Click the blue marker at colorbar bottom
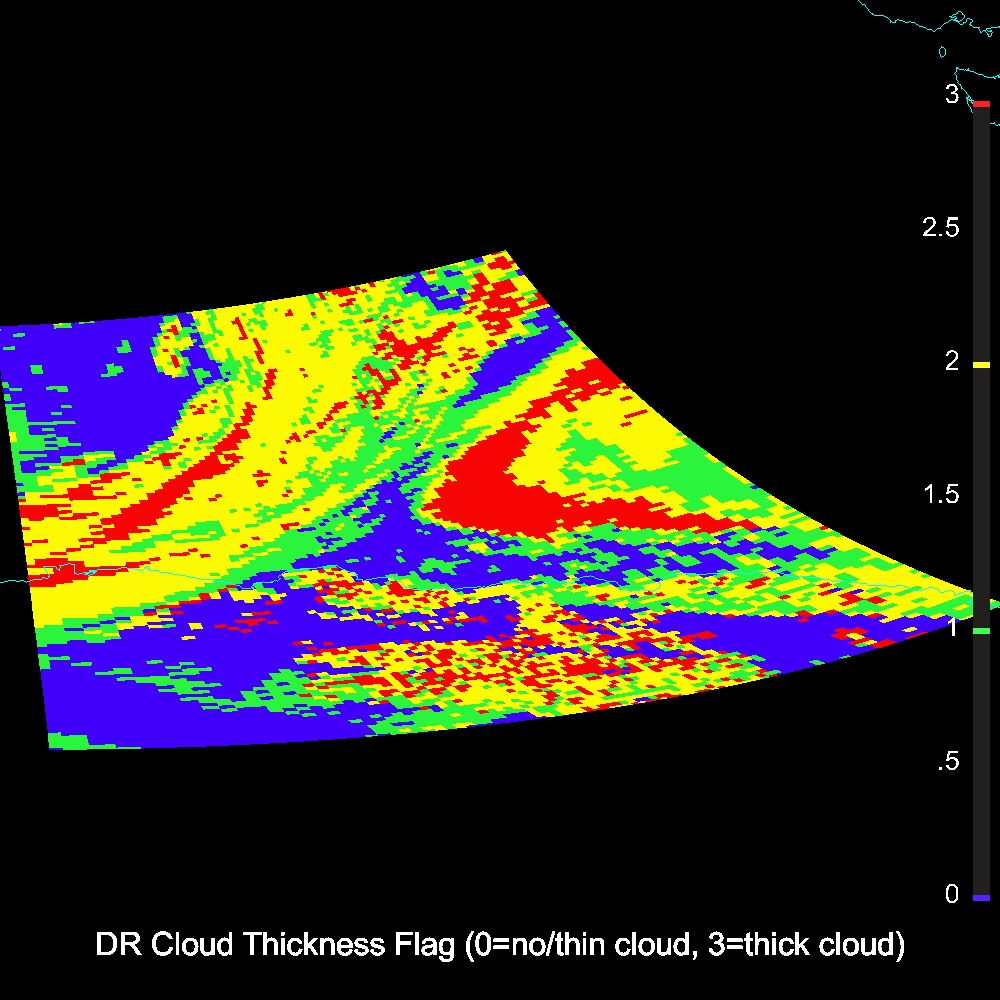 point(981,898)
